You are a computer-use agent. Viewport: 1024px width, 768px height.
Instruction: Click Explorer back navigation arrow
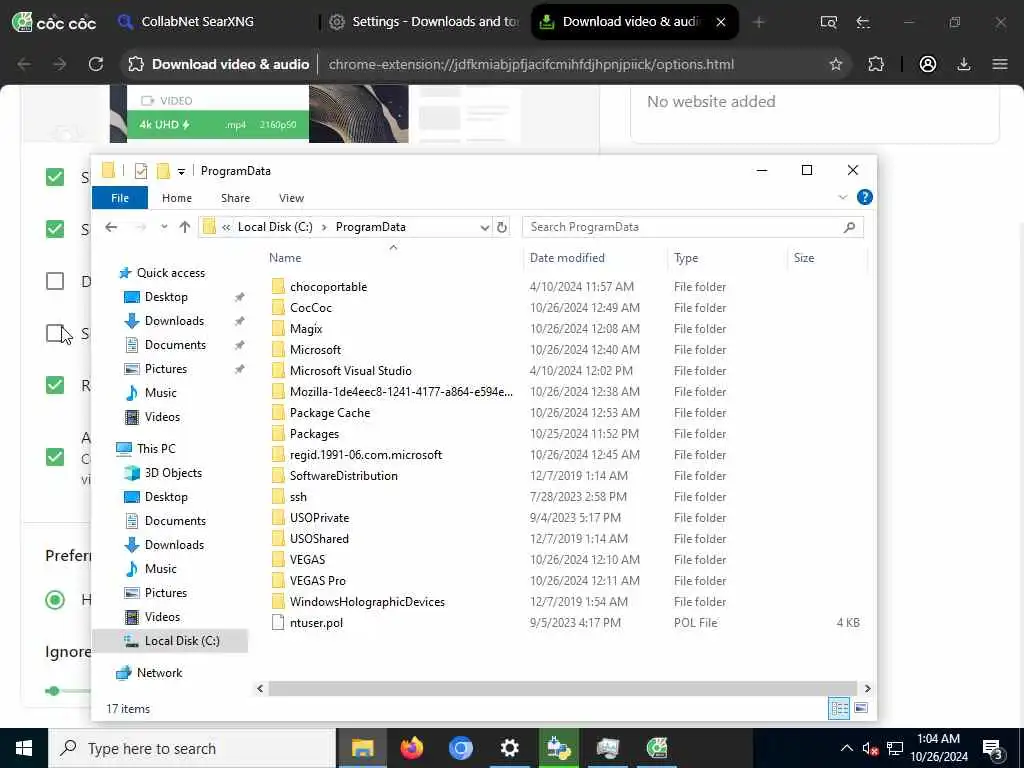click(x=111, y=227)
